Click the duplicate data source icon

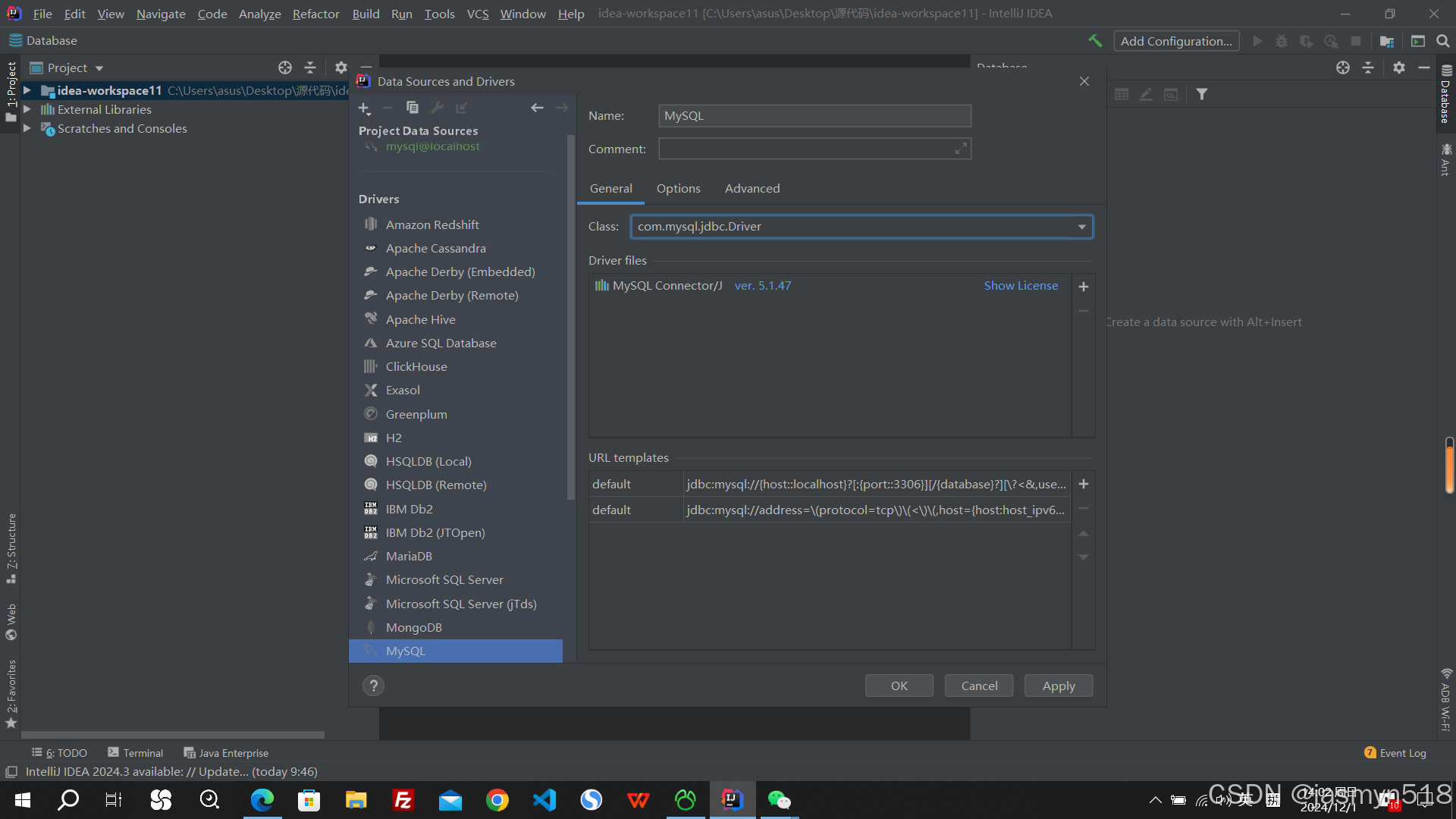(x=412, y=108)
